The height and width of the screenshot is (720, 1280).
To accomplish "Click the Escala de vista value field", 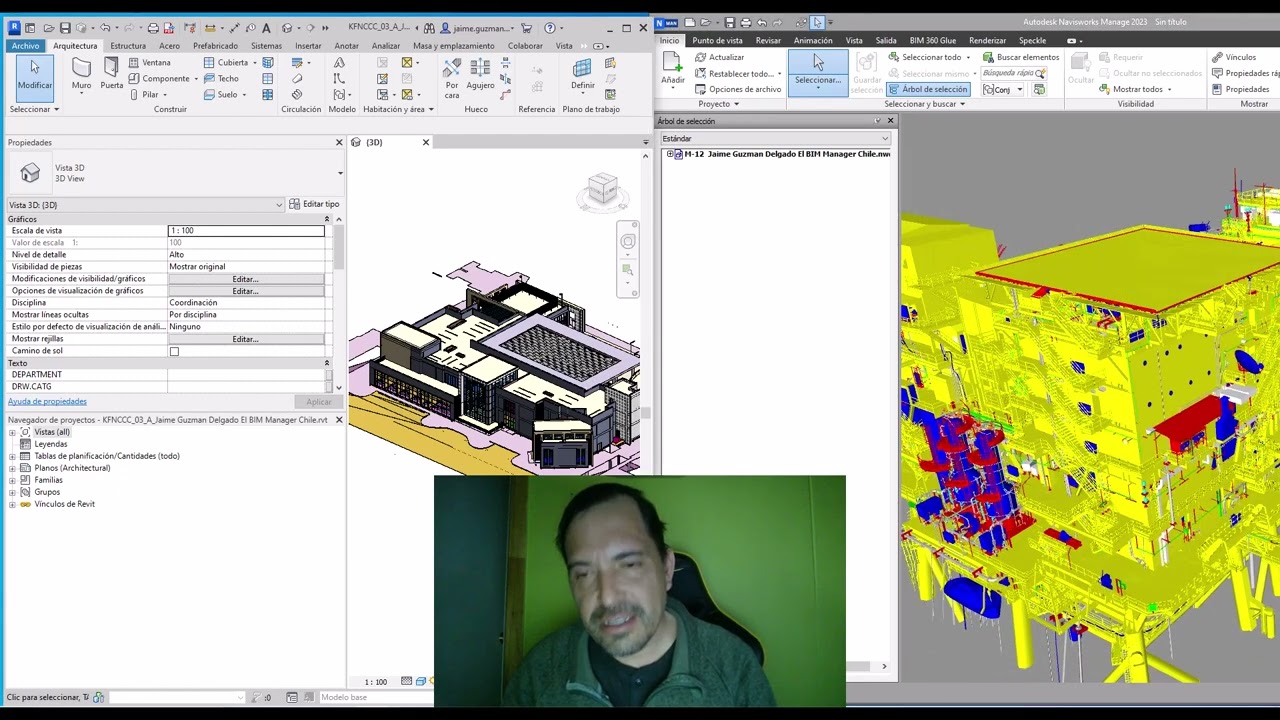I will (x=246, y=231).
